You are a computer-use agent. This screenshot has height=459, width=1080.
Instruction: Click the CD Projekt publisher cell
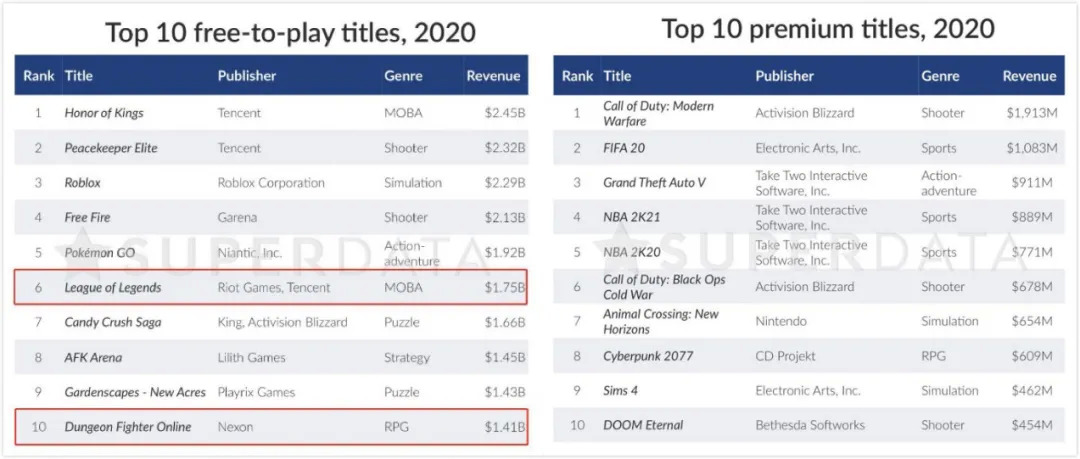click(x=785, y=356)
